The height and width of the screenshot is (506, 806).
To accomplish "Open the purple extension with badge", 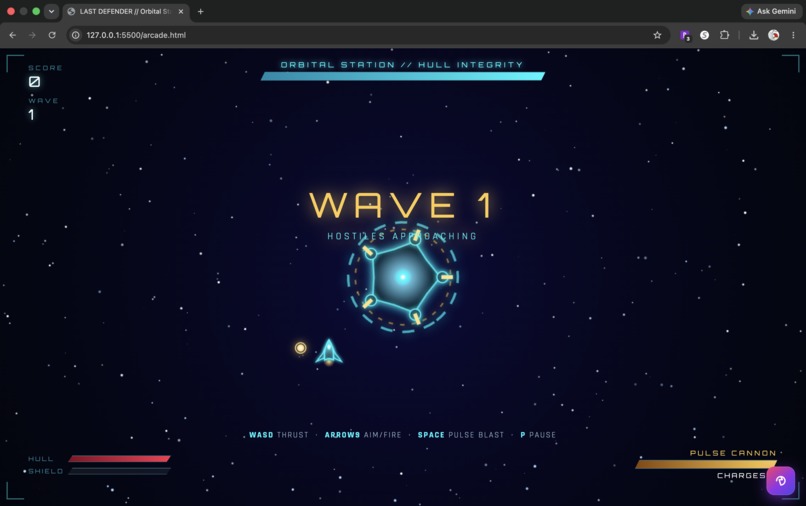I will pos(685,35).
